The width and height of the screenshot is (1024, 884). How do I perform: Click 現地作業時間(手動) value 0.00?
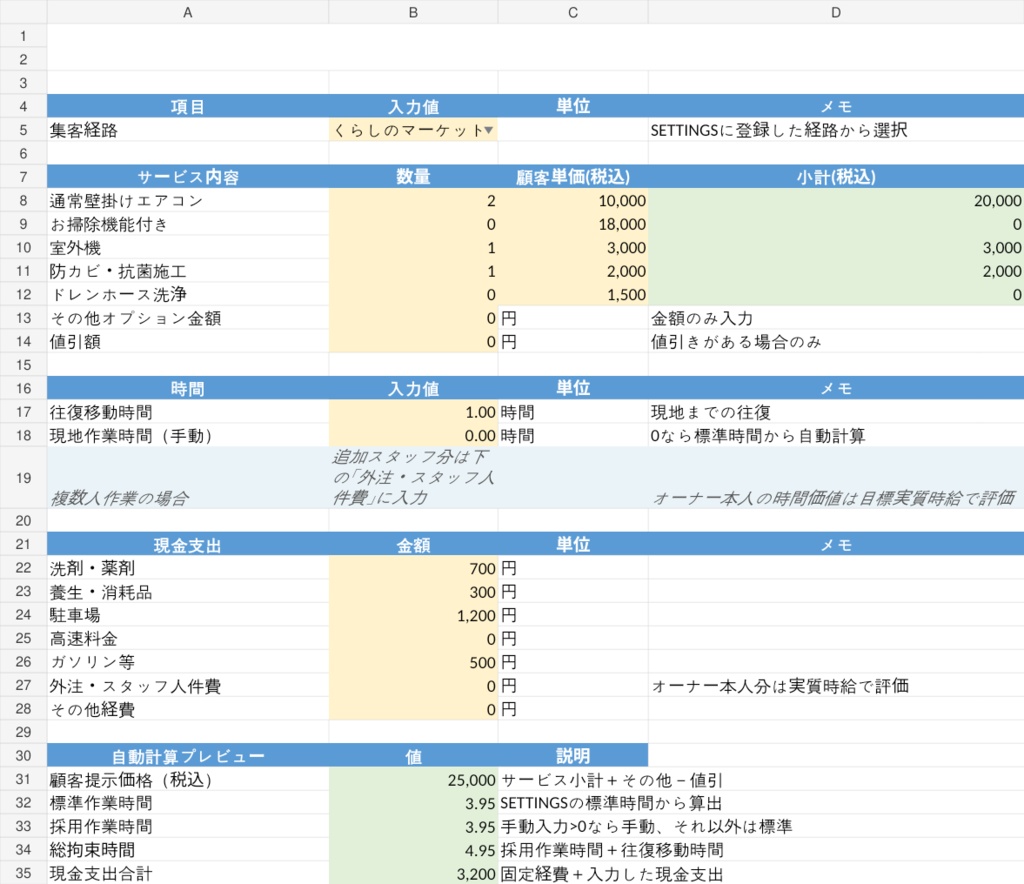413,435
